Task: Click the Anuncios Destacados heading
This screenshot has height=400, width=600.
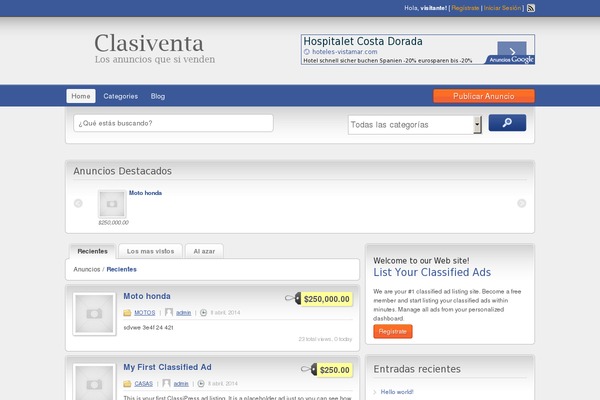Action: pyautogui.click(x=122, y=171)
